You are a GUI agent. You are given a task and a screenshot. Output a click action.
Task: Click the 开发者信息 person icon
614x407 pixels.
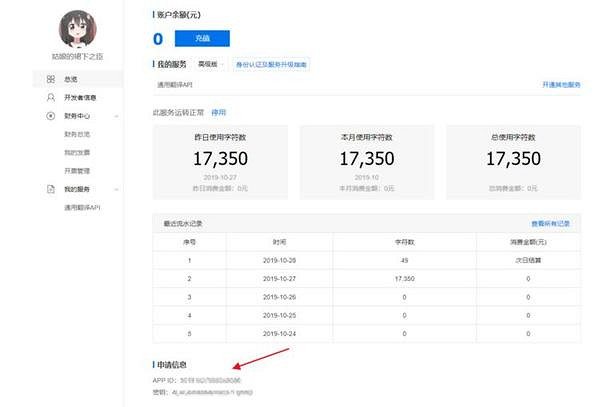[51, 98]
